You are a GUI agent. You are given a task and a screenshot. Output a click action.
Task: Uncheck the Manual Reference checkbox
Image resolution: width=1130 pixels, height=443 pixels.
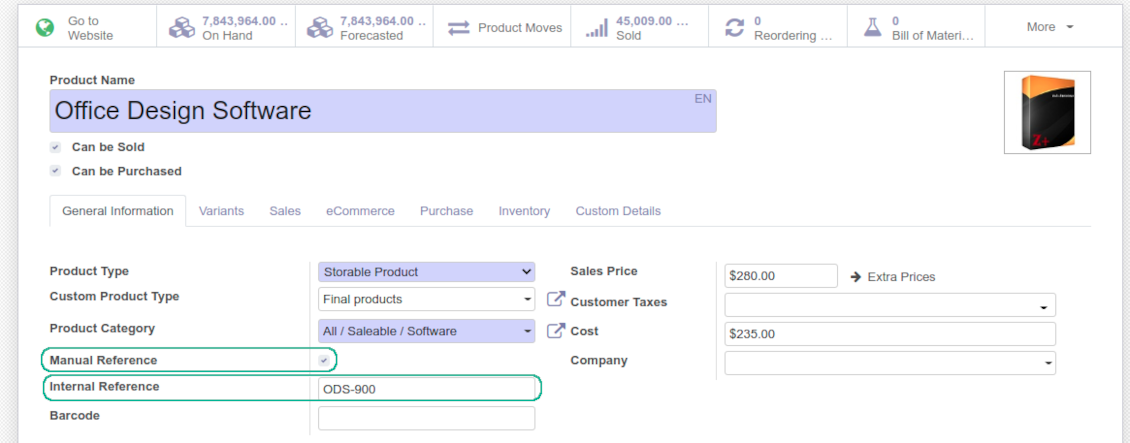[324, 360]
